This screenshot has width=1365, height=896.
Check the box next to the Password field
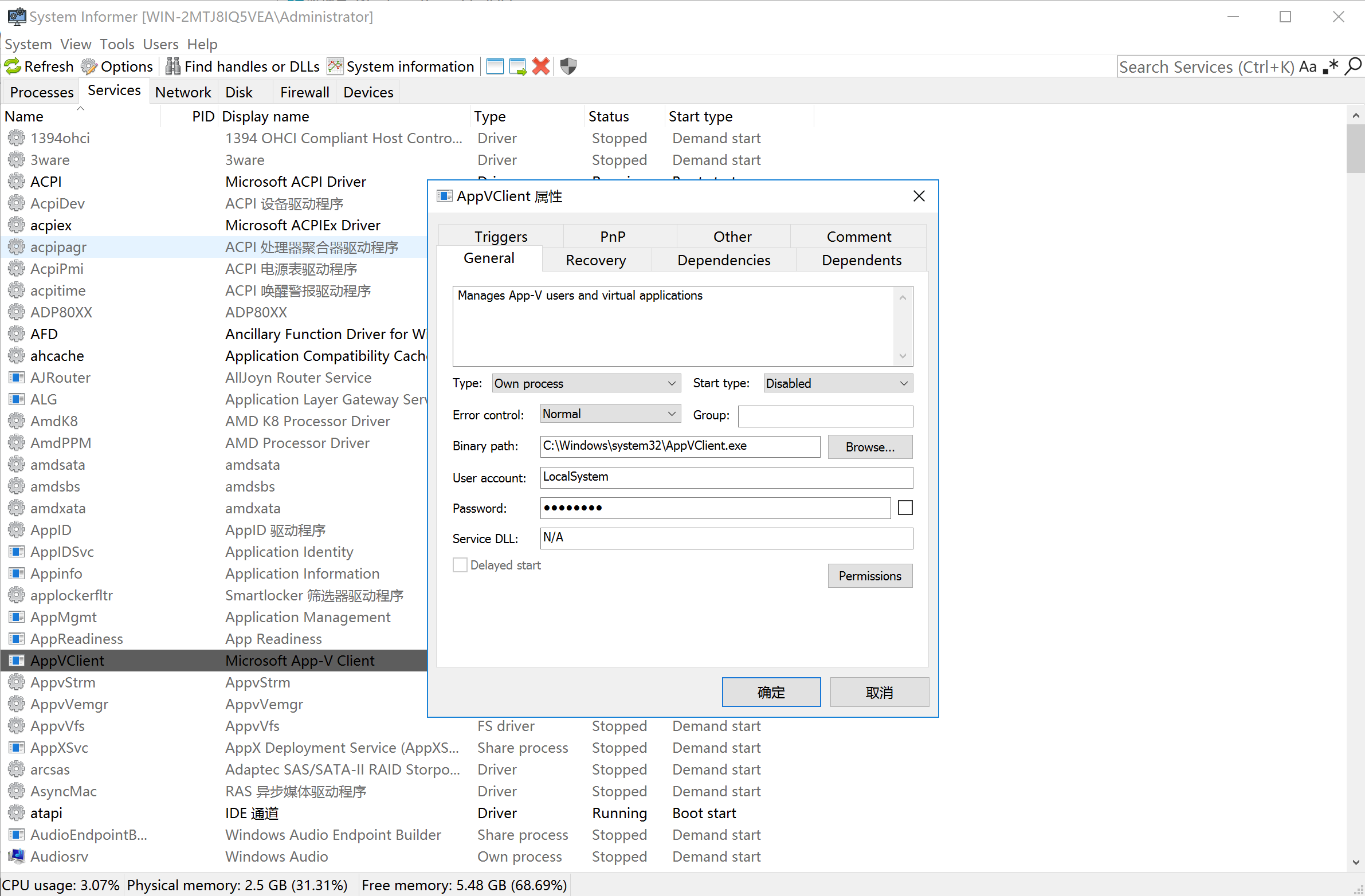(x=905, y=508)
